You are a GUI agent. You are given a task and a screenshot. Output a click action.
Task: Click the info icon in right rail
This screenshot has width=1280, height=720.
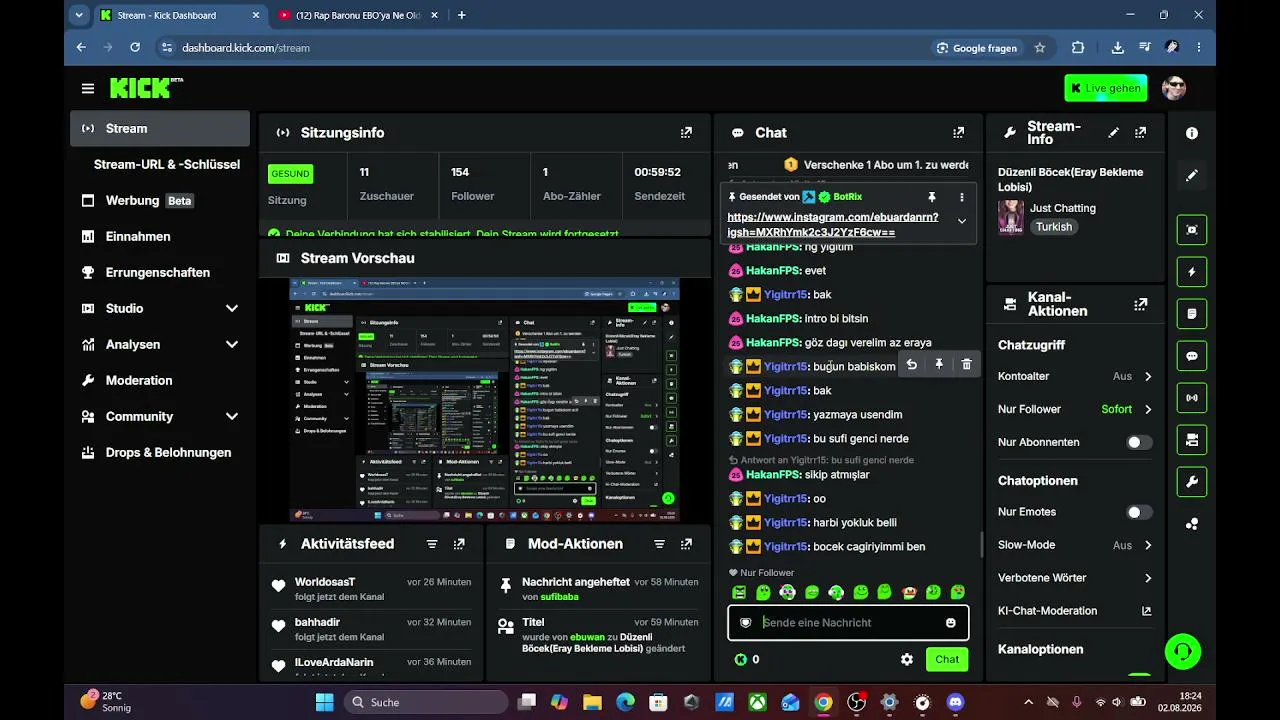tap(1191, 133)
